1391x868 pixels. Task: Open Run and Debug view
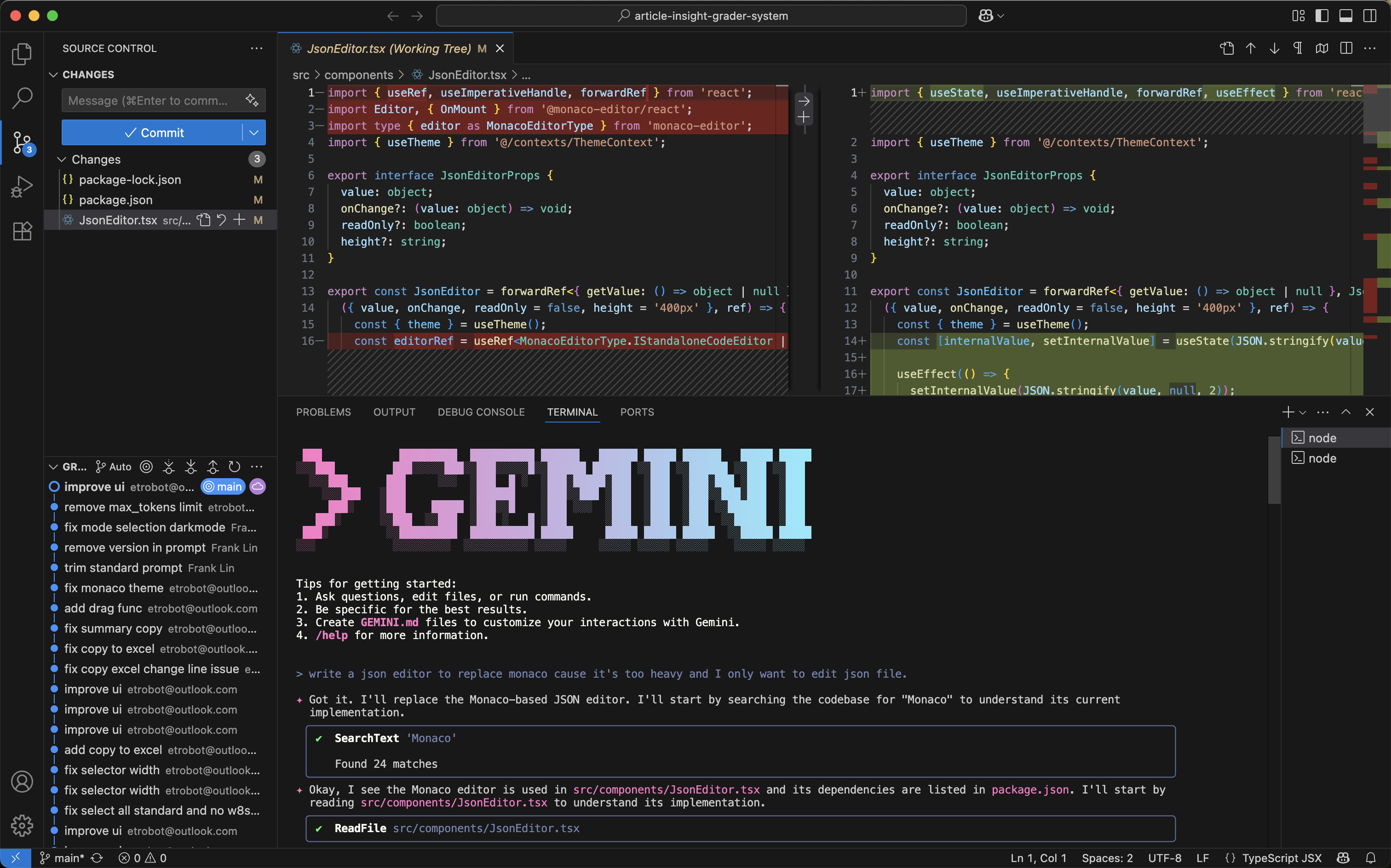pyautogui.click(x=22, y=187)
